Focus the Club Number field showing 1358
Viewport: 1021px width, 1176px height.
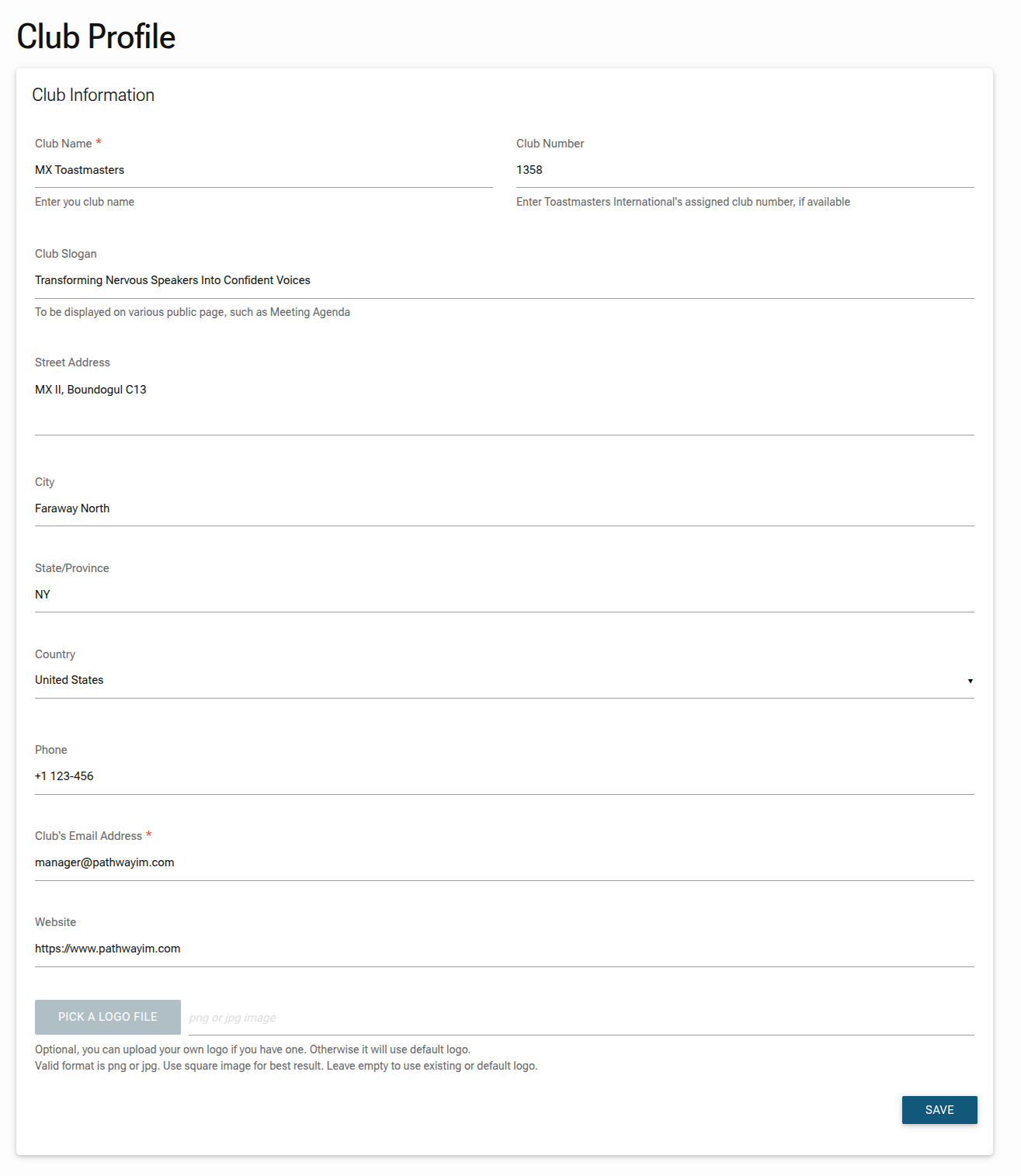(745, 170)
